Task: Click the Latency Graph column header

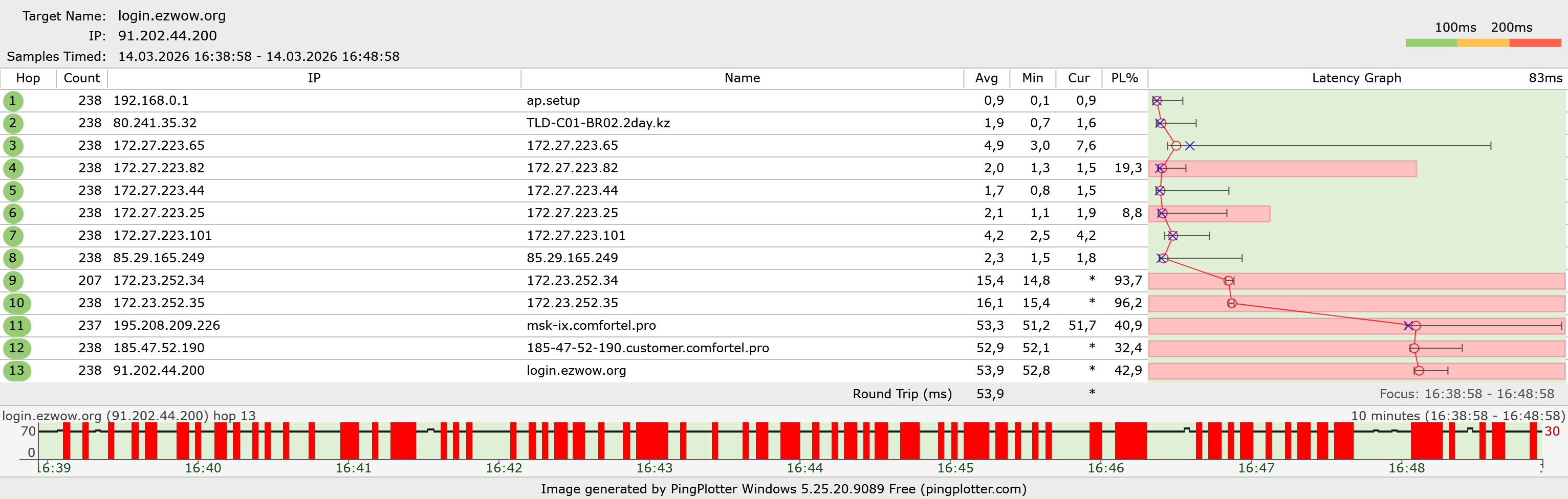Action: coord(1356,78)
